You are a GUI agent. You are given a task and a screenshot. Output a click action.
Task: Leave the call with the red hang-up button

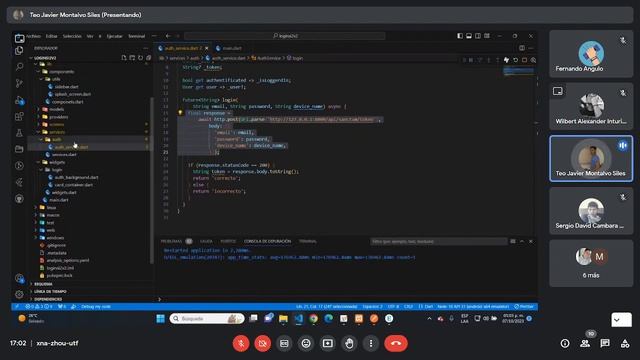[396, 344]
